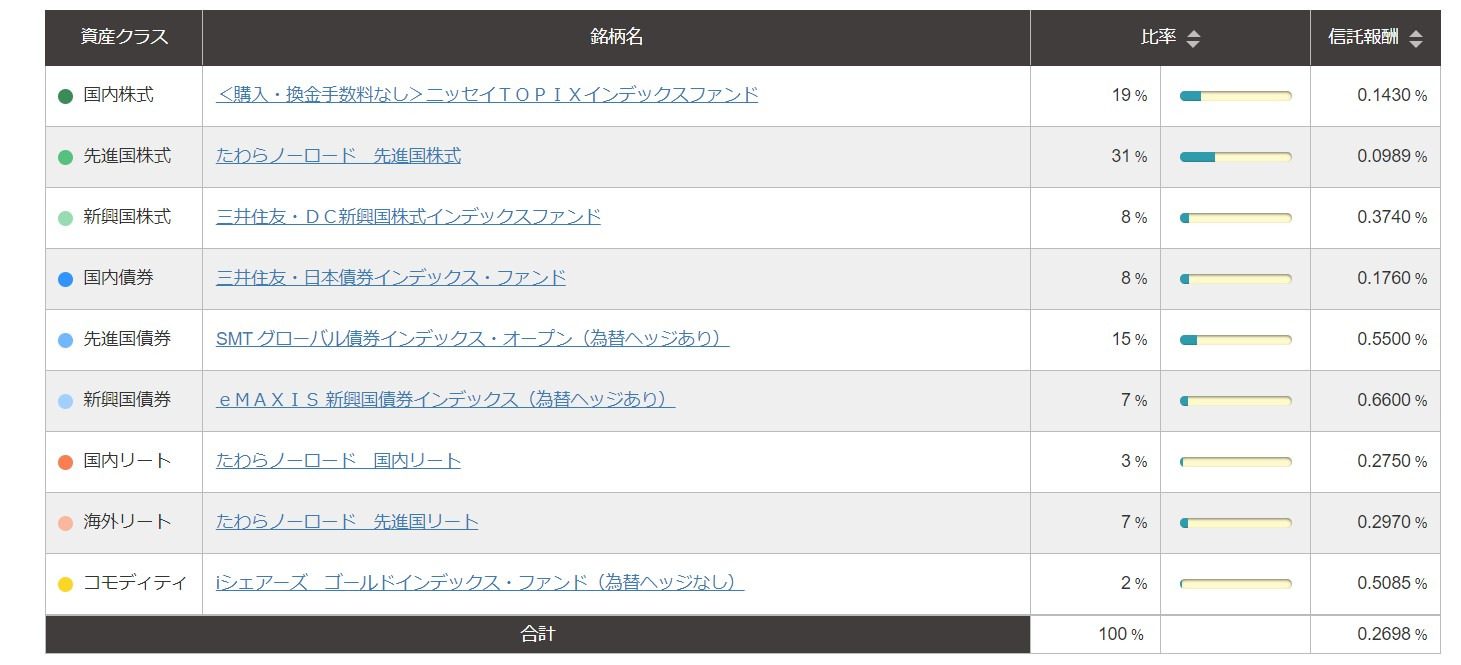Viewport: 1461px width, 665px height.
Task: Open たわらノーロード 国内リート link
Action: 338,461
